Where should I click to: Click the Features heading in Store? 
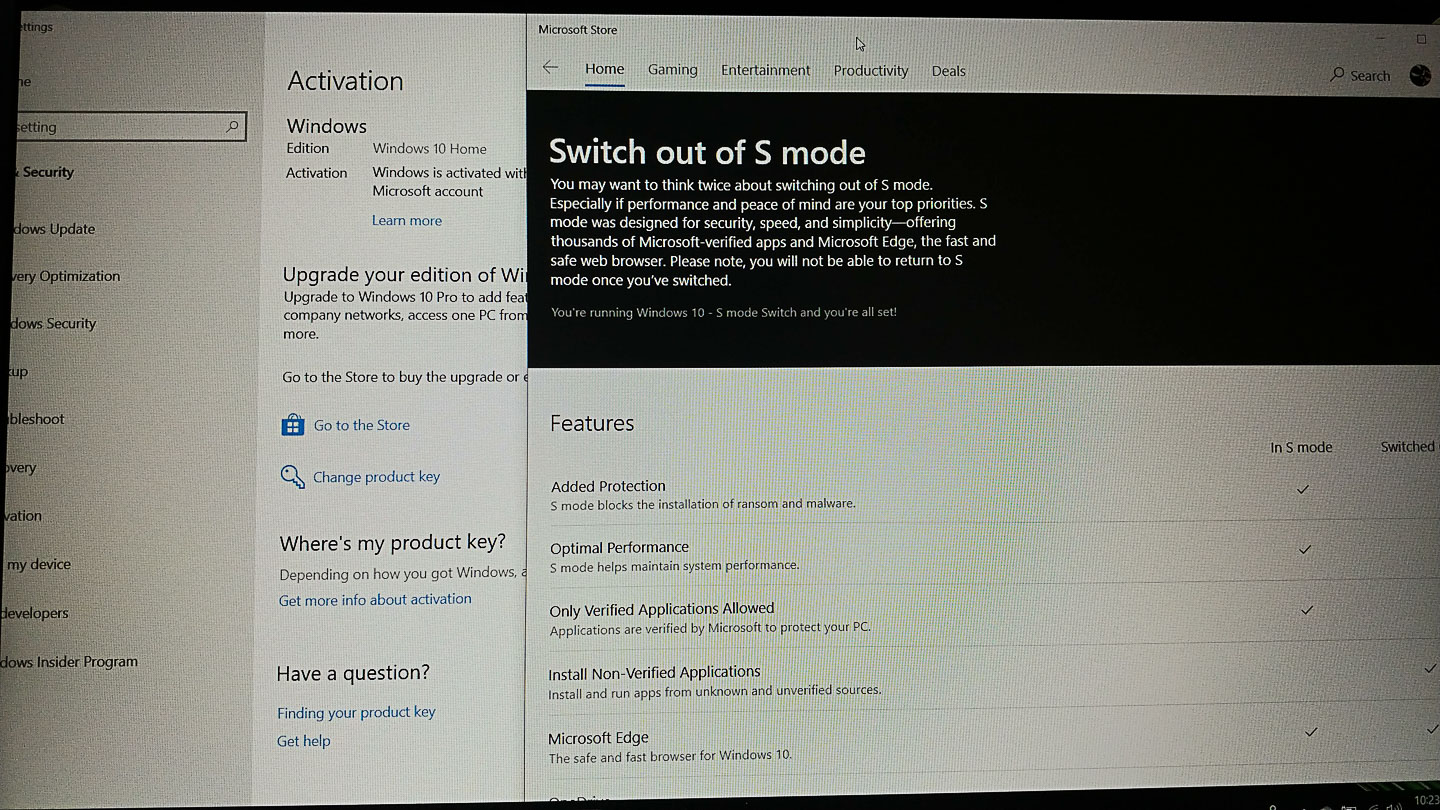(x=592, y=423)
